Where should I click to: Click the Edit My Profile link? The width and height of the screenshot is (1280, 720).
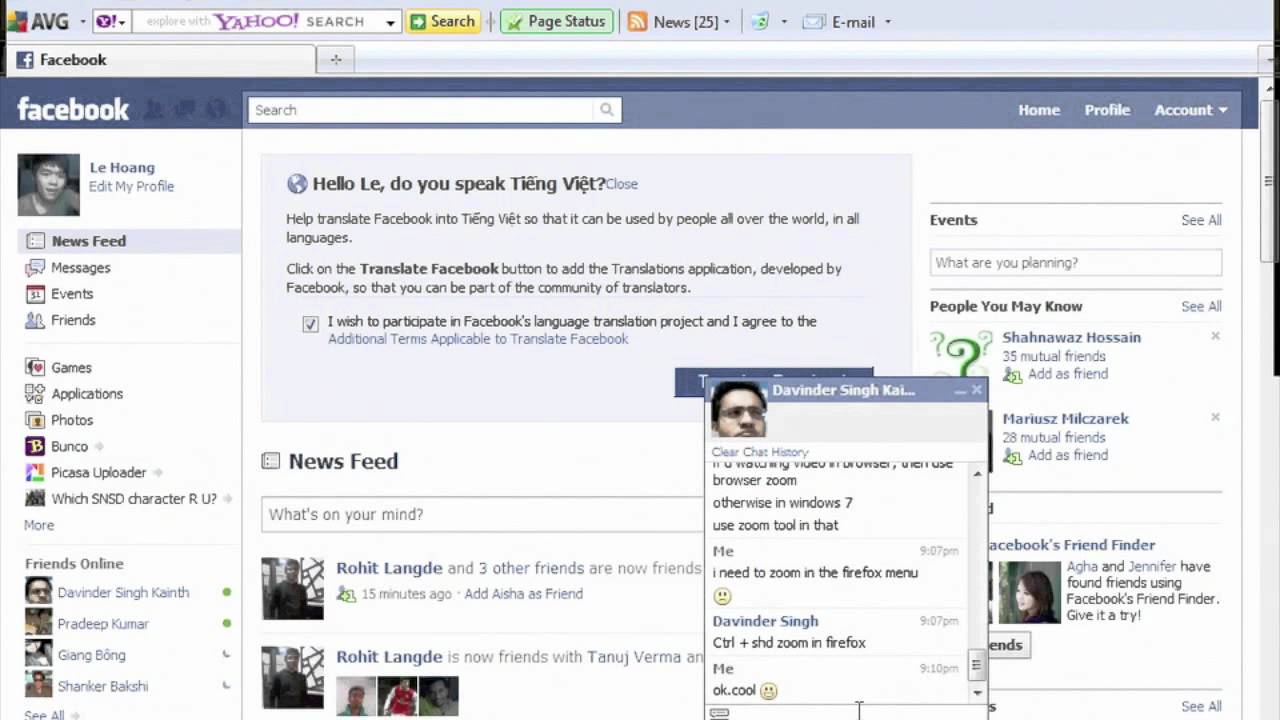(131, 186)
